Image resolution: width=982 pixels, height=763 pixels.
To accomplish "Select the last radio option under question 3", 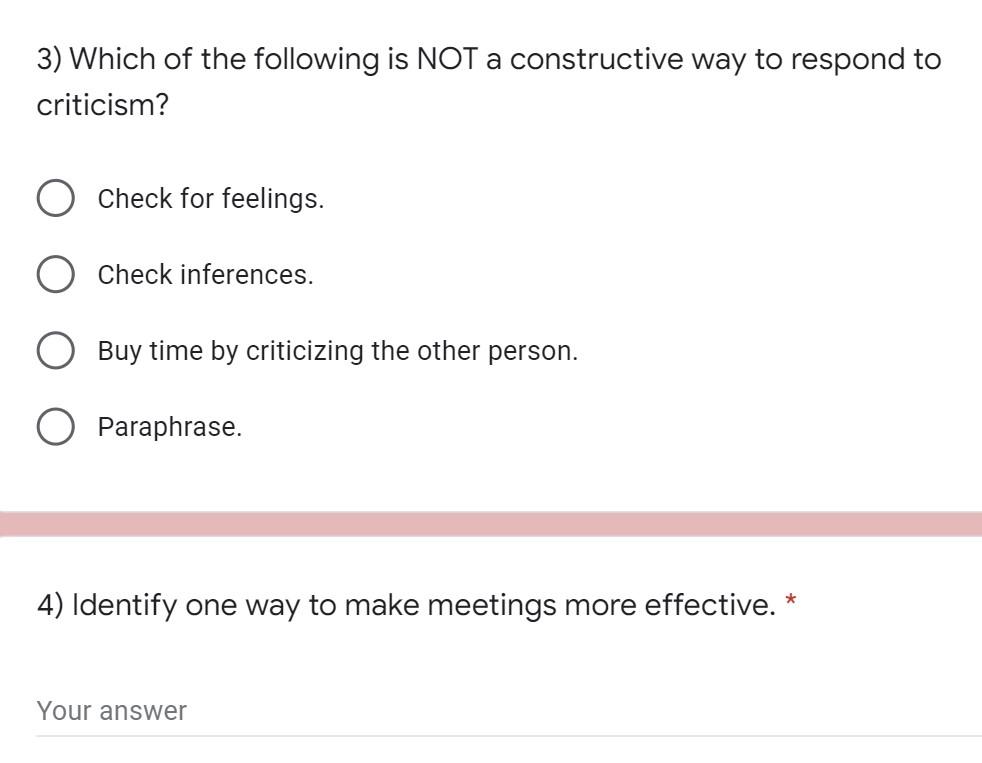I will point(55,425).
